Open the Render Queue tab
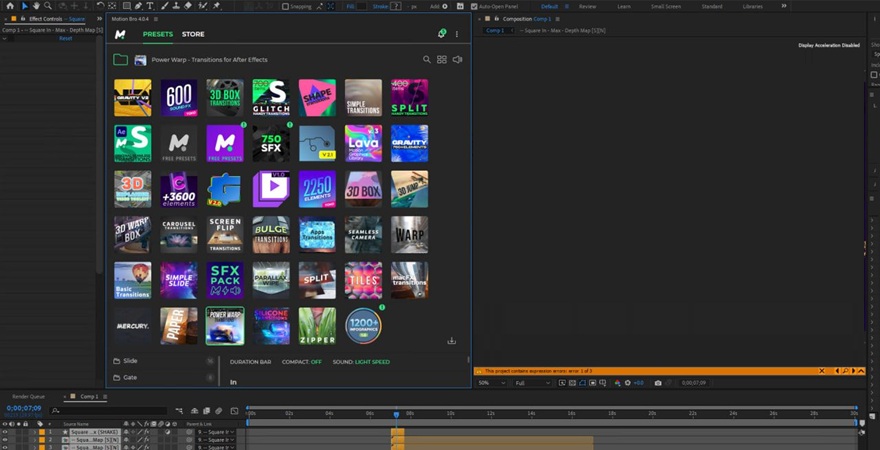This screenshot has width=880, height=450. 29,396
